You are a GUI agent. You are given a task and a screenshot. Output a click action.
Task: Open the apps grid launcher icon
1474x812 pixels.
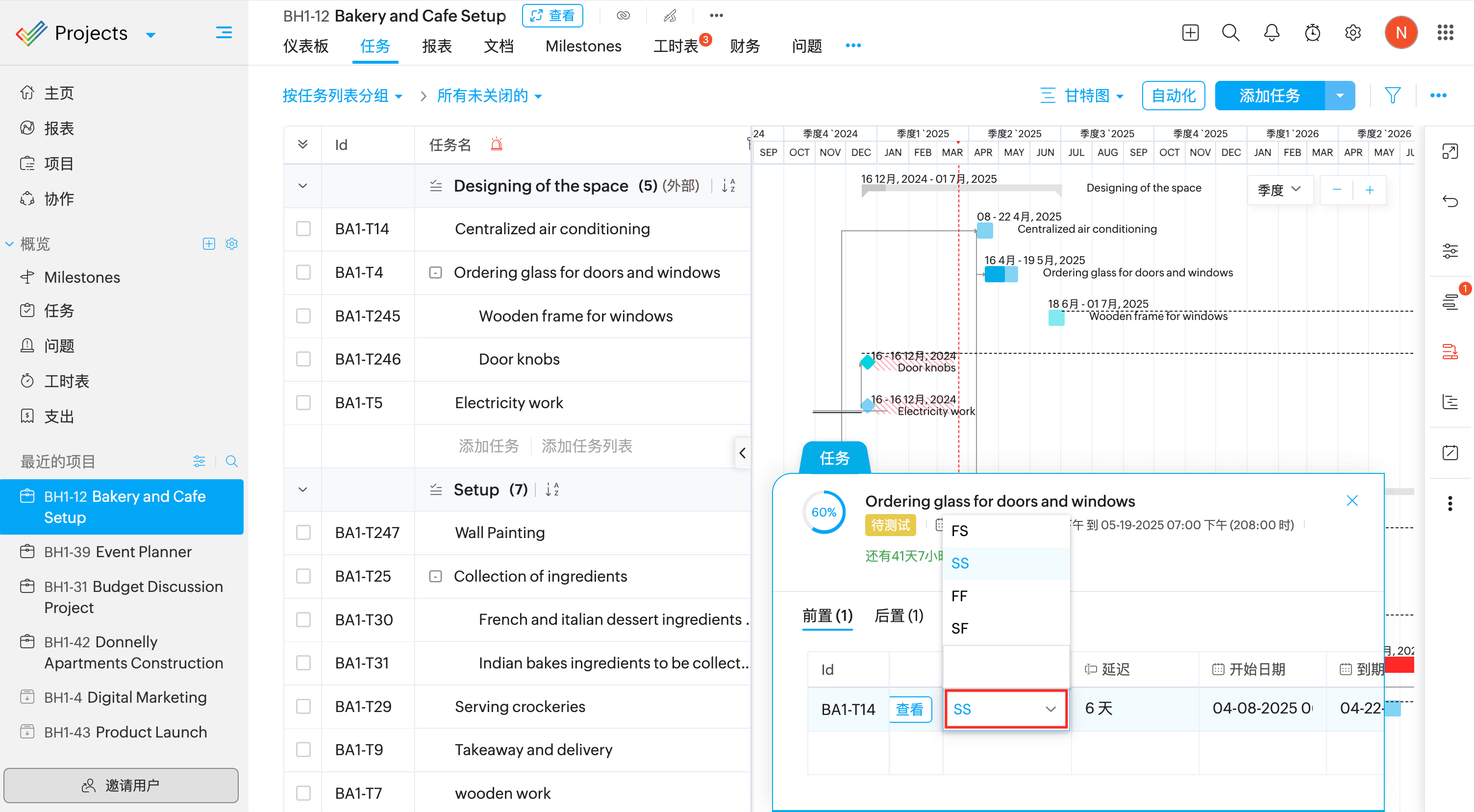pyautogui.click(x=1445, y=33)
